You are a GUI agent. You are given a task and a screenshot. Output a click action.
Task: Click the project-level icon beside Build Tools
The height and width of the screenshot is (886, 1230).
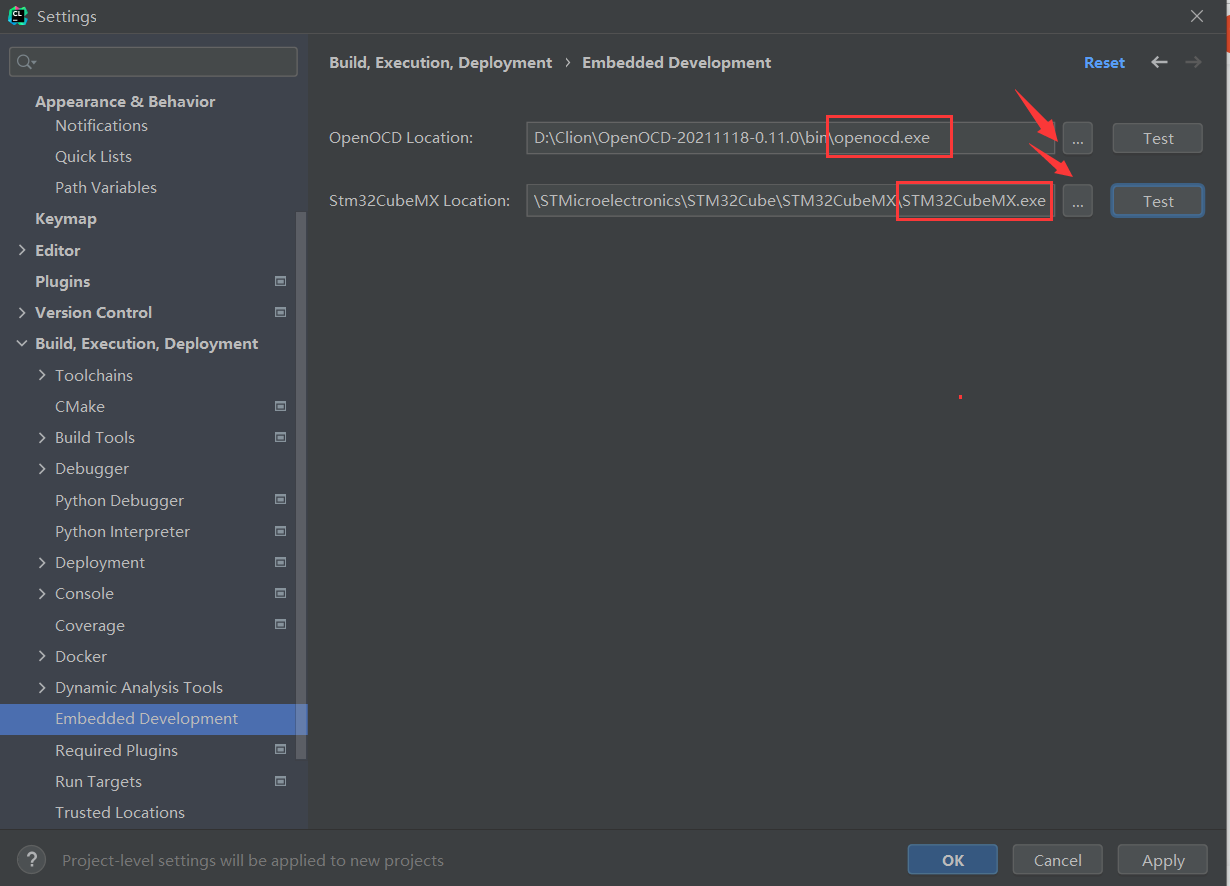281,438
